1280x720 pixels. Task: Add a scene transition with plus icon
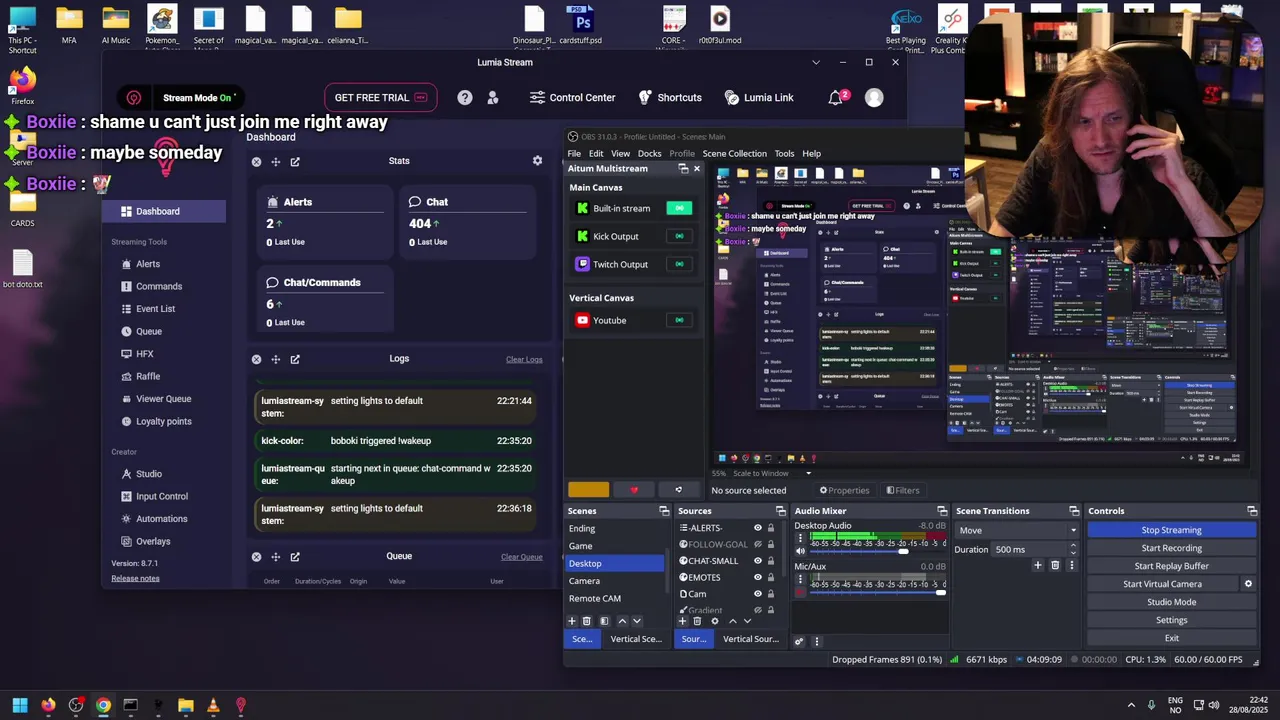click(1038, 565)
